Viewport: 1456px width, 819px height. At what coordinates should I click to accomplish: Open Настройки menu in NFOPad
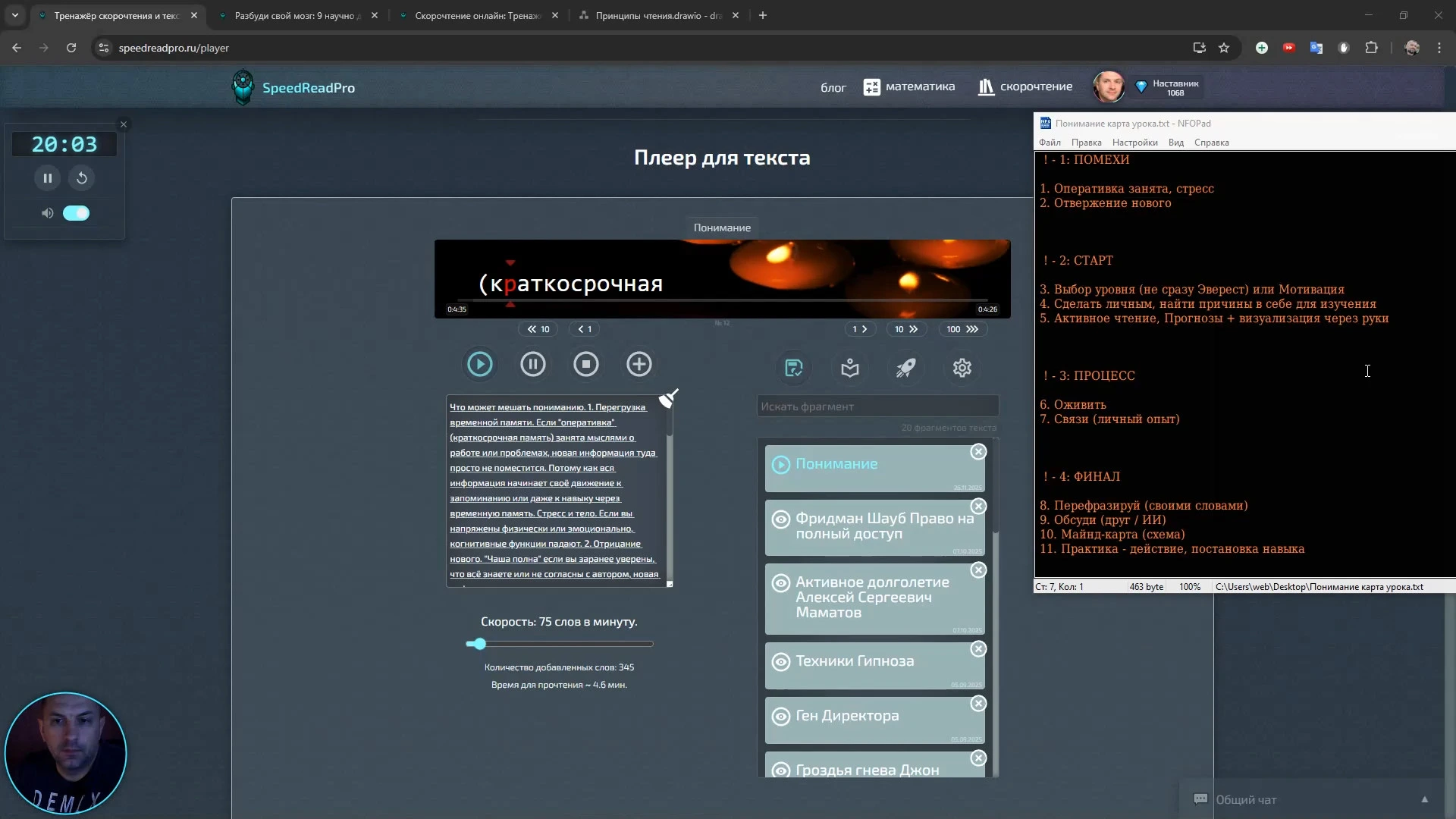click(x=1134, y=143)
